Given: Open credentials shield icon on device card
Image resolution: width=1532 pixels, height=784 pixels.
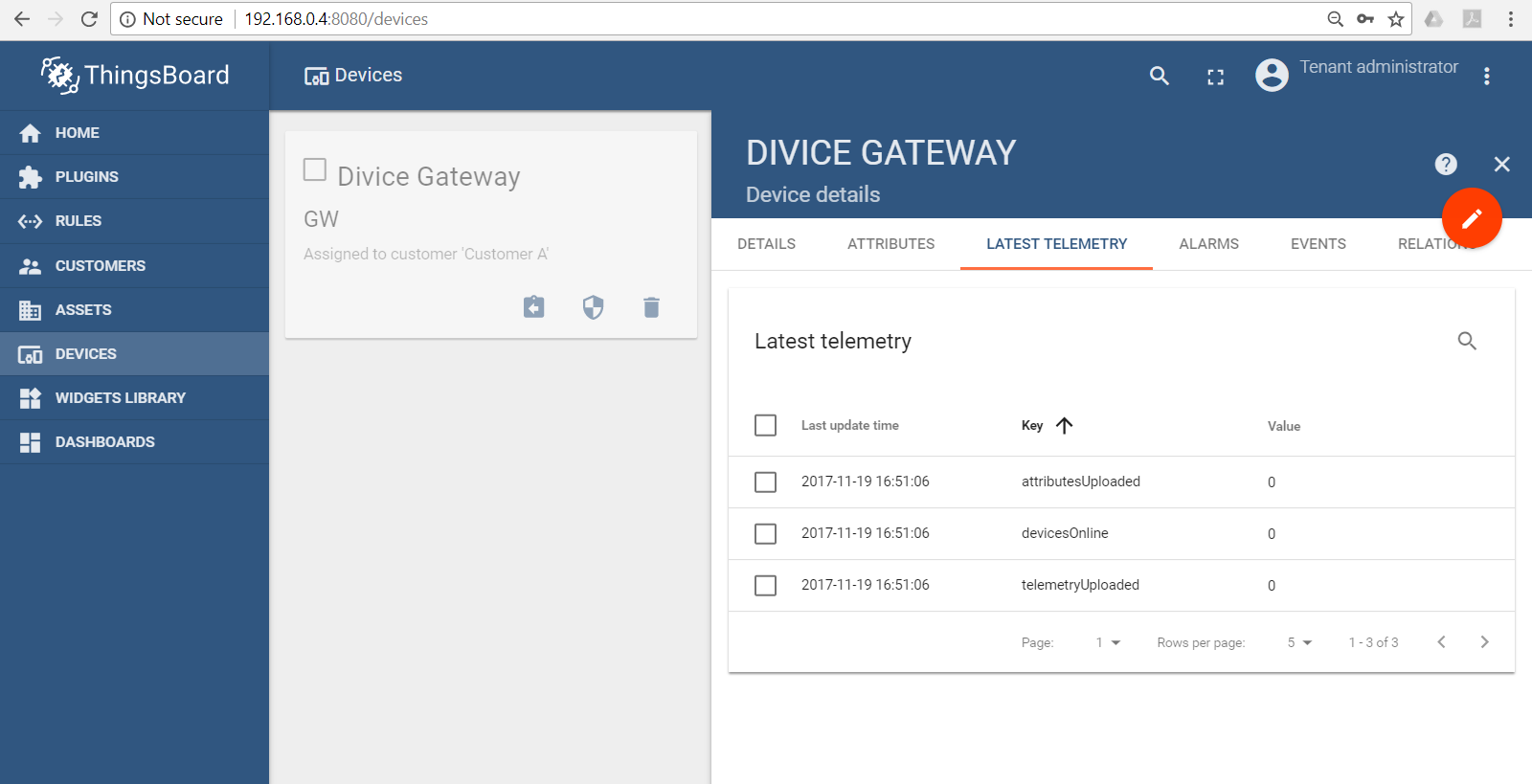Looking at the screenshot, I should 594,306.
